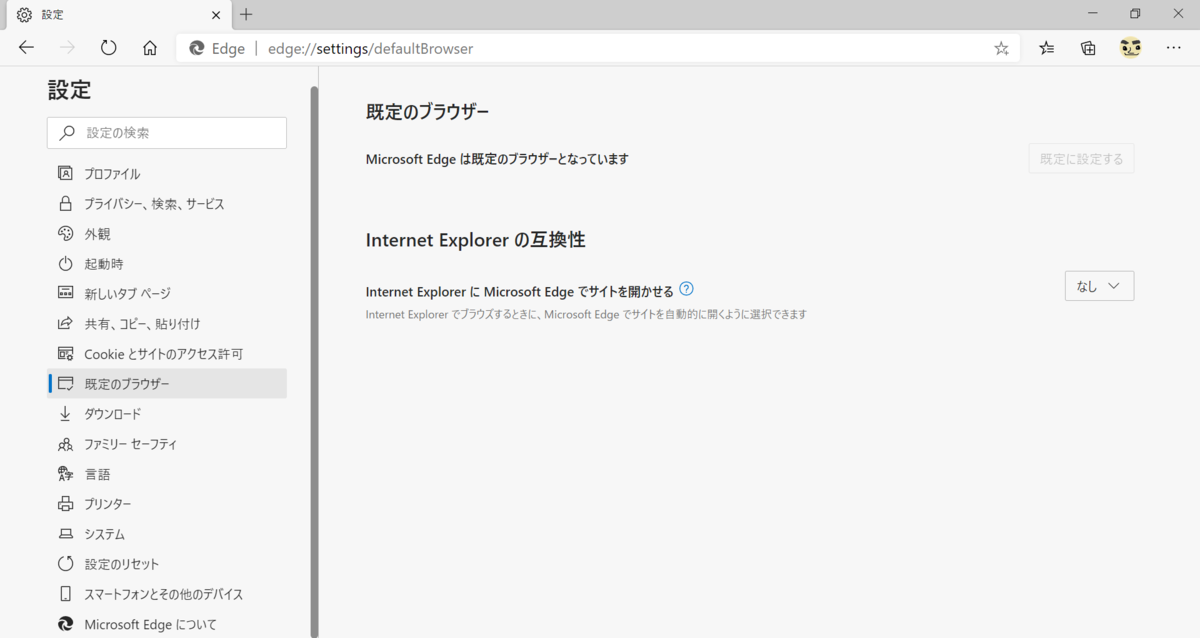Click the address bar URL
1200x638 pixels.
[370, 48]
